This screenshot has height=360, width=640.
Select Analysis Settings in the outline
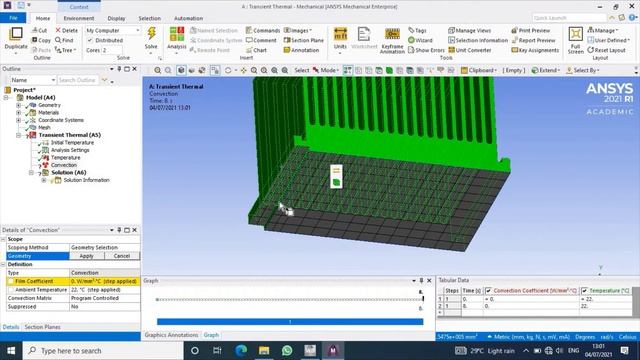pyautogui.click(x=70, y=150)
